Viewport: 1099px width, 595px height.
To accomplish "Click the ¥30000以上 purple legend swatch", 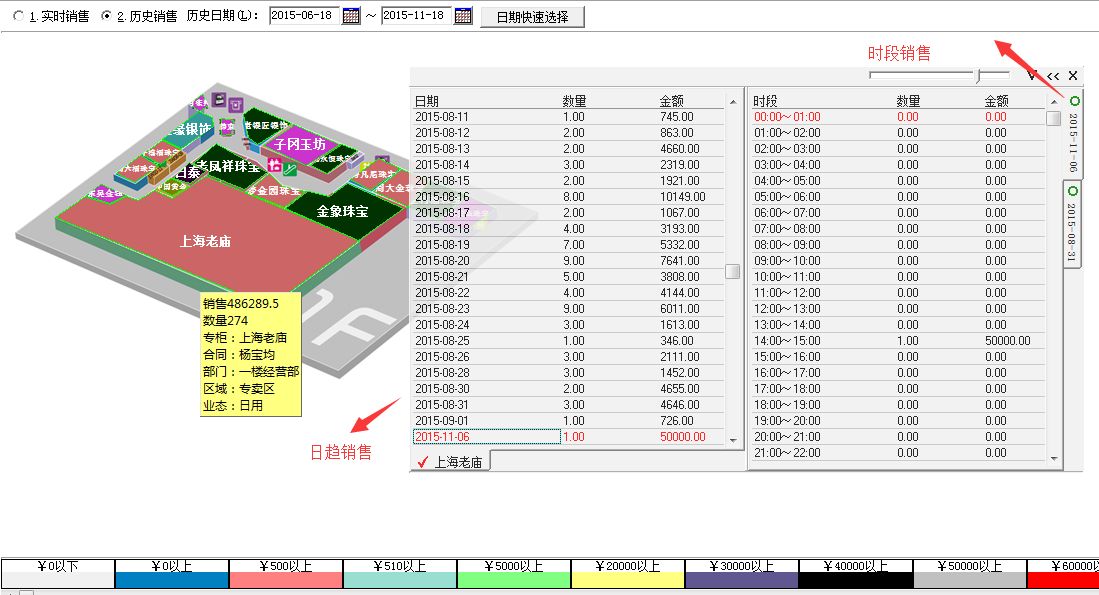I will coord(742,580).
